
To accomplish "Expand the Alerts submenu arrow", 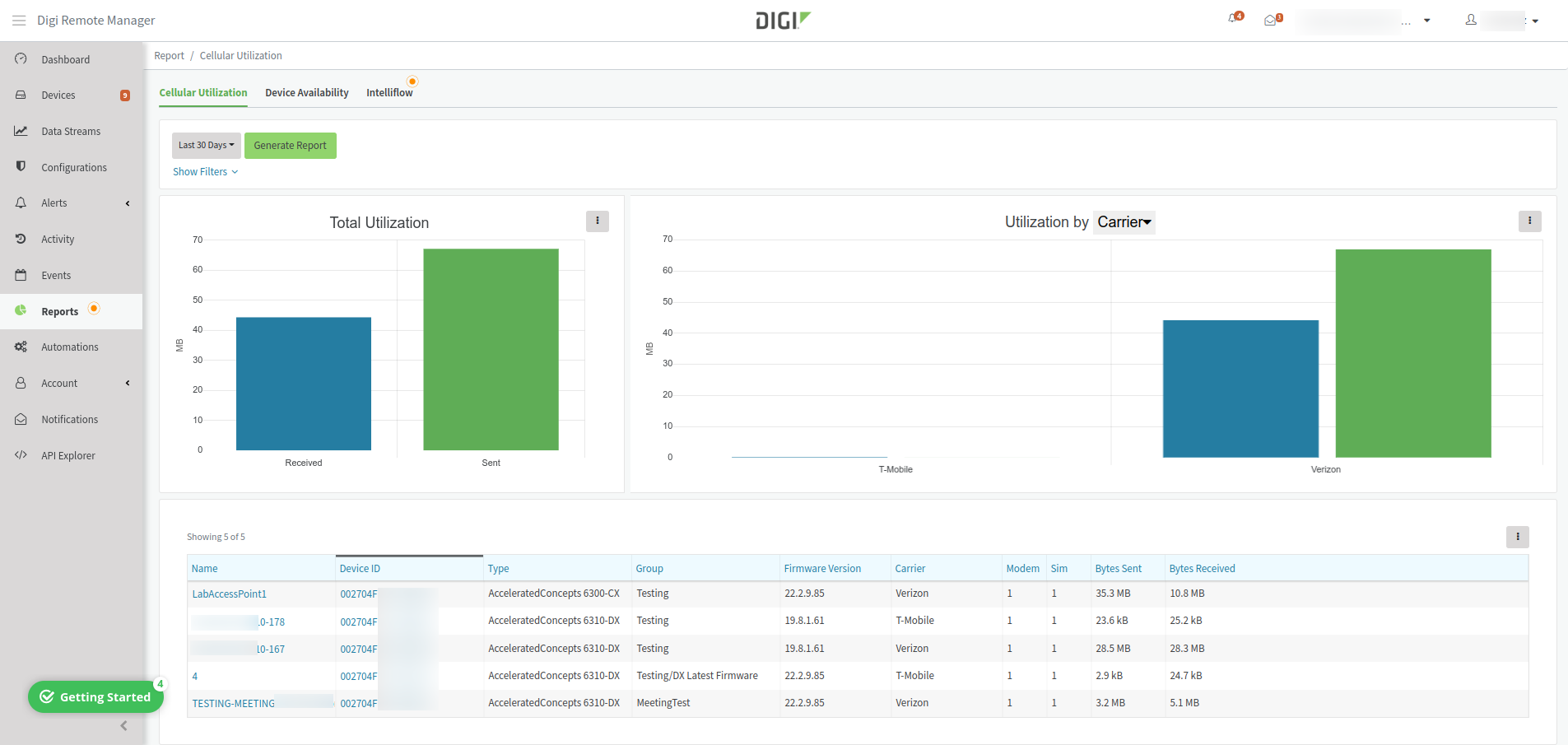I will click(x=128, y=203).
